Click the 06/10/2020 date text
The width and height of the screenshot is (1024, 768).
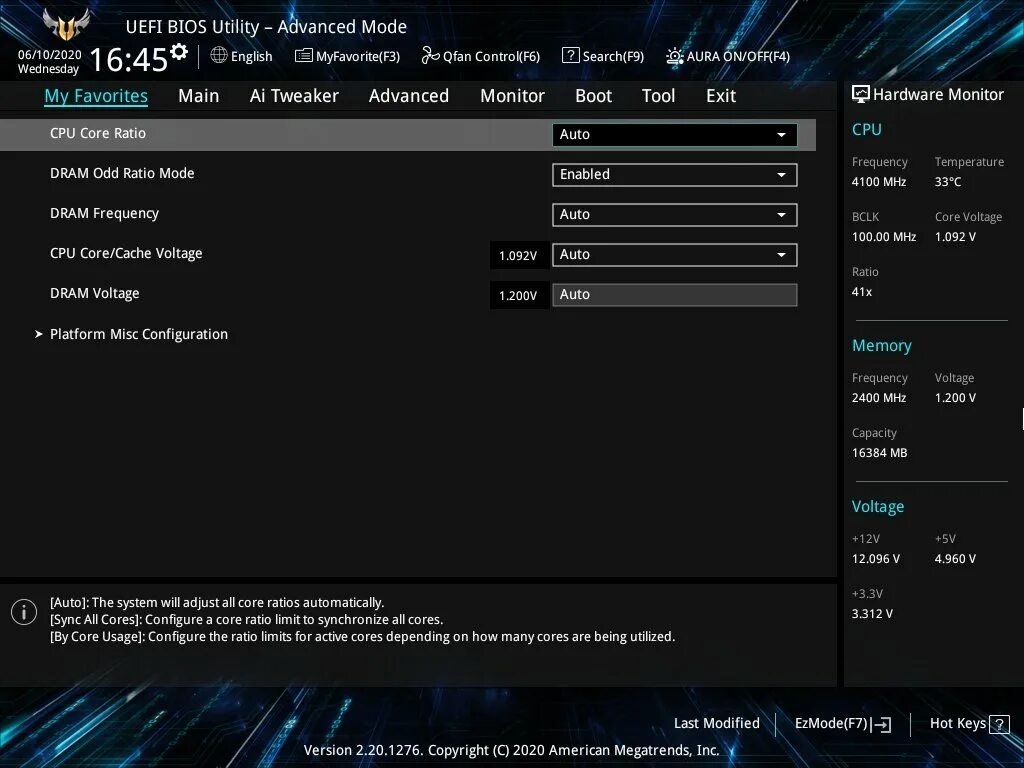tap(50, 55)
